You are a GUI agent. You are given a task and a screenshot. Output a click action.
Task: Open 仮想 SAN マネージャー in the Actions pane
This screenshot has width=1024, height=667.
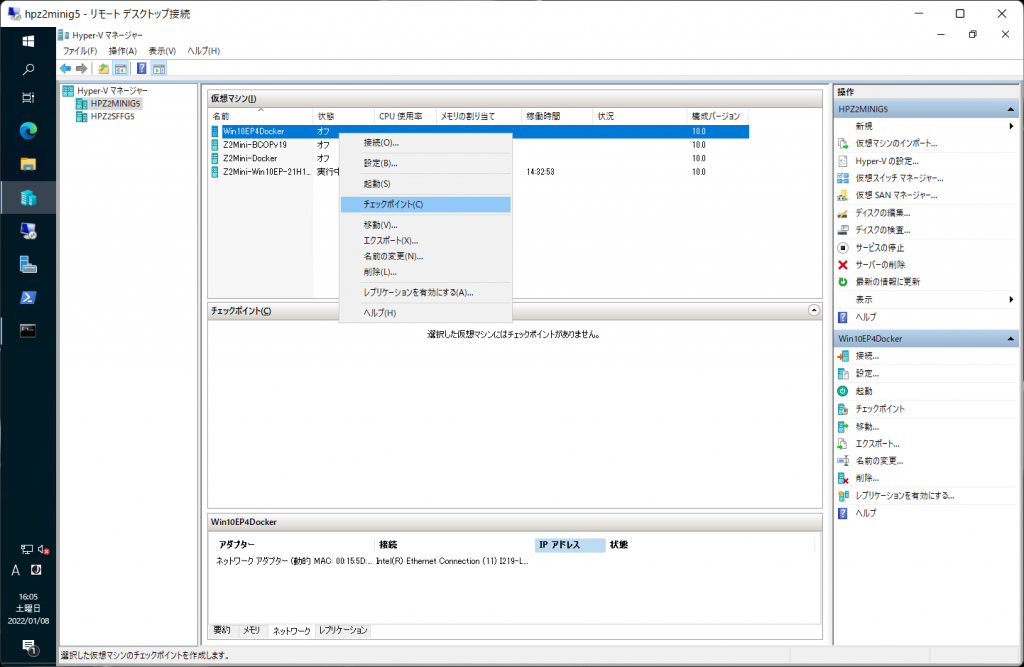point(896,195)
